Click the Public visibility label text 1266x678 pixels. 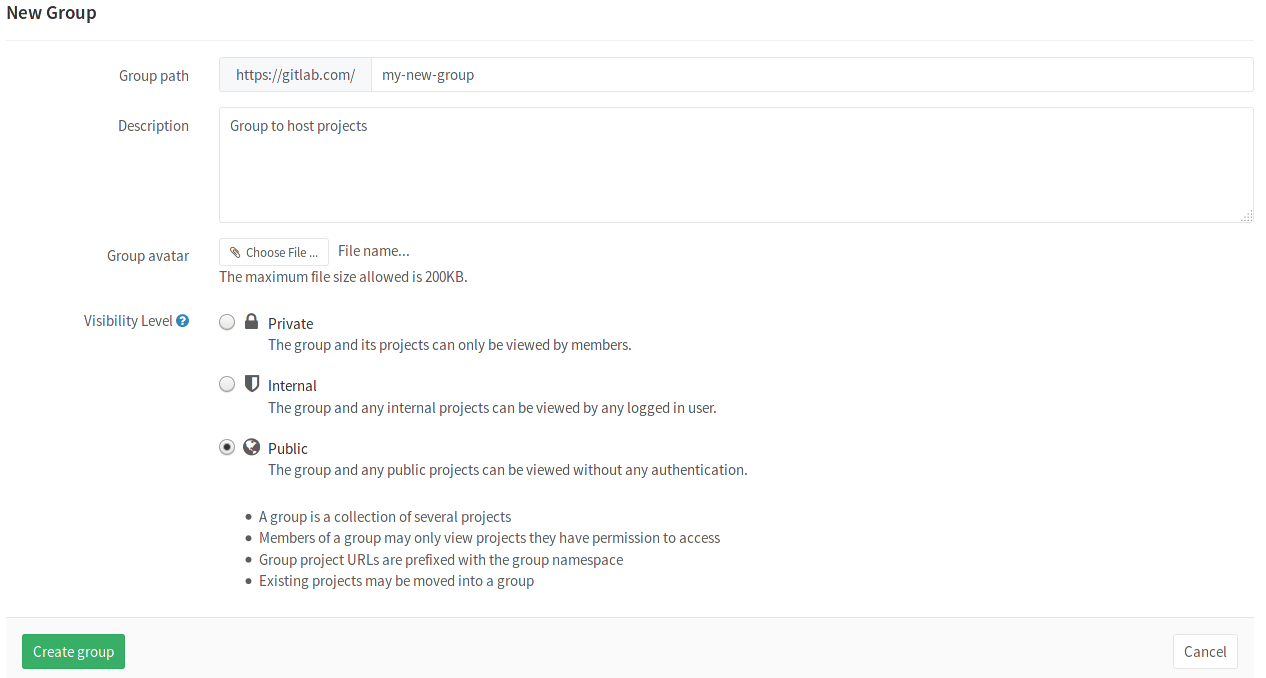287,448
